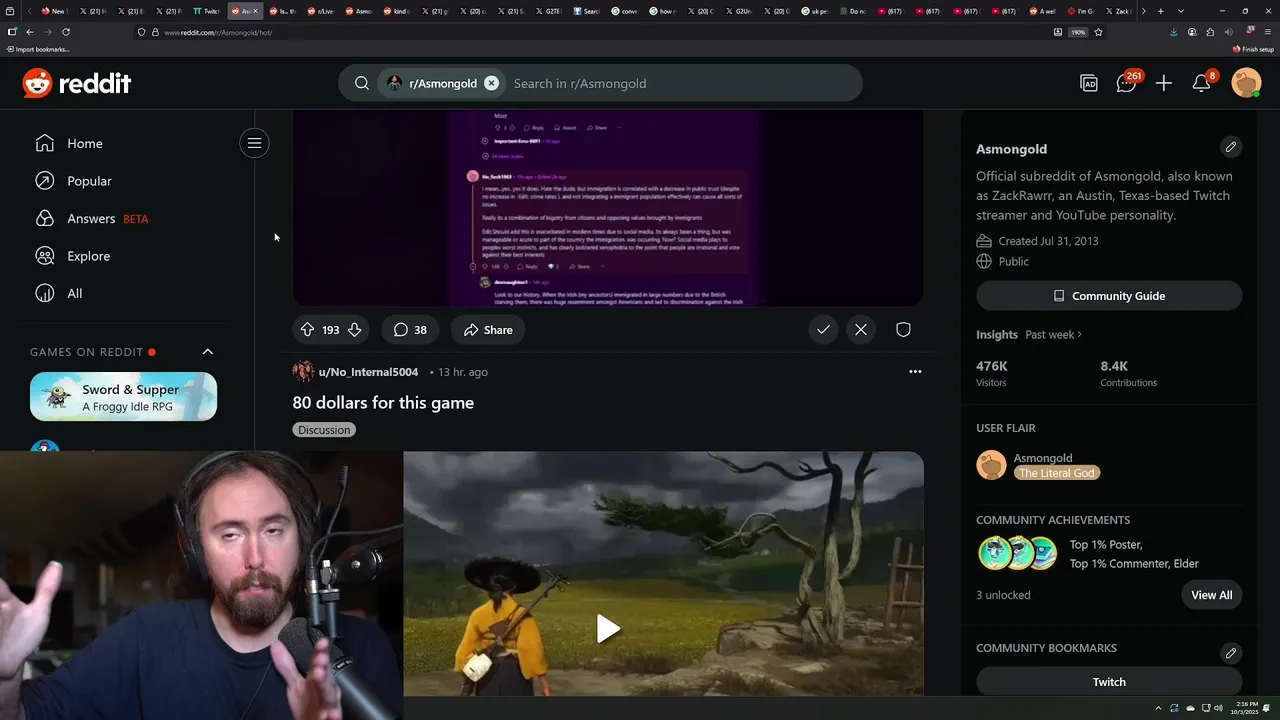Approve the post with checkmark icon

tap(823, 329)
